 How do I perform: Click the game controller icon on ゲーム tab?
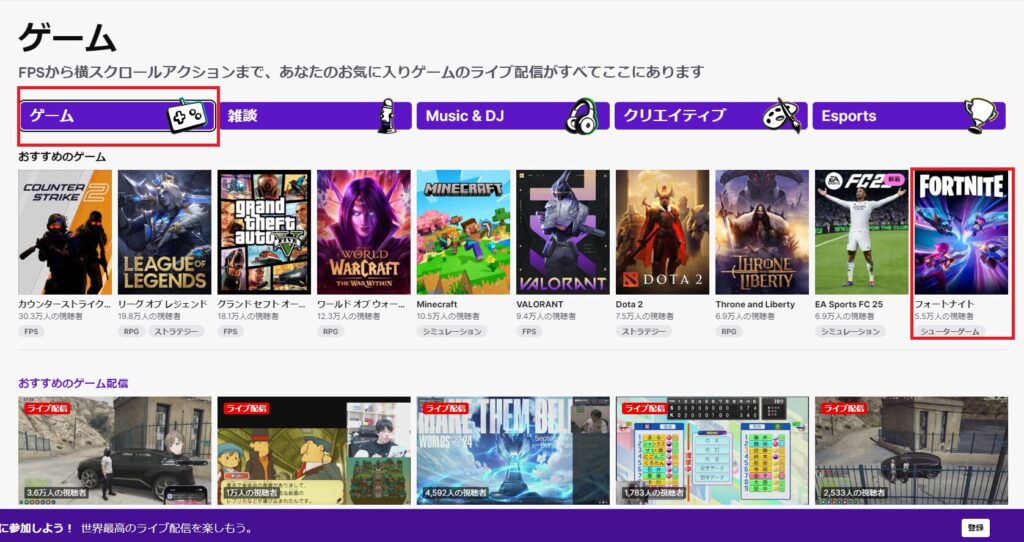(x=187, y=116)
